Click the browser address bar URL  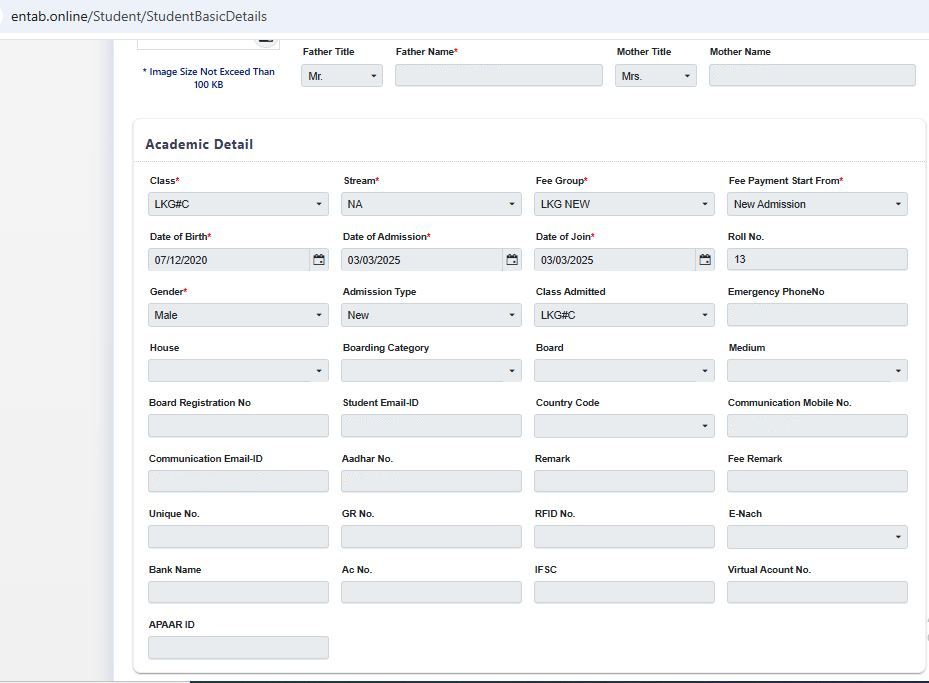(x=139, y=16)
